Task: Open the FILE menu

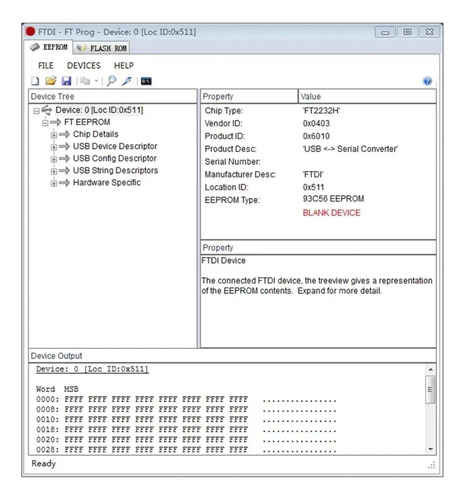Action: [46, 66]
